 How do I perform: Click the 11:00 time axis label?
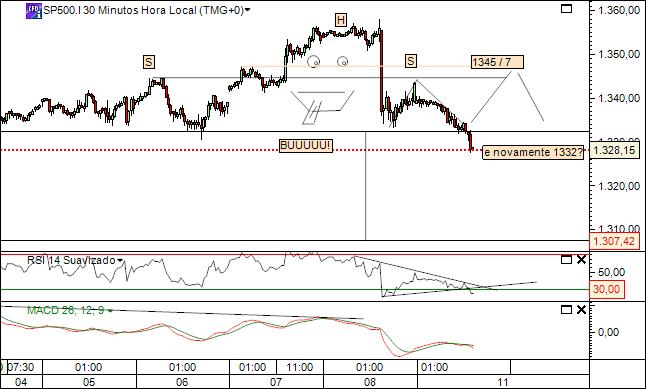pyautogui.click(x=300, y=367)
